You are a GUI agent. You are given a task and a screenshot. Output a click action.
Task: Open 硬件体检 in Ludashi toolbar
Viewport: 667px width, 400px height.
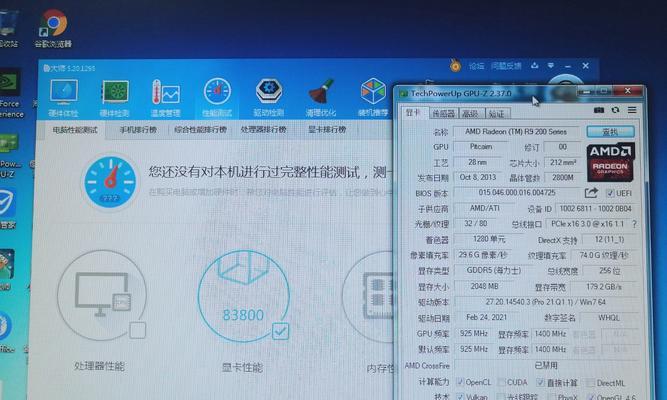[x=63, y=98]
